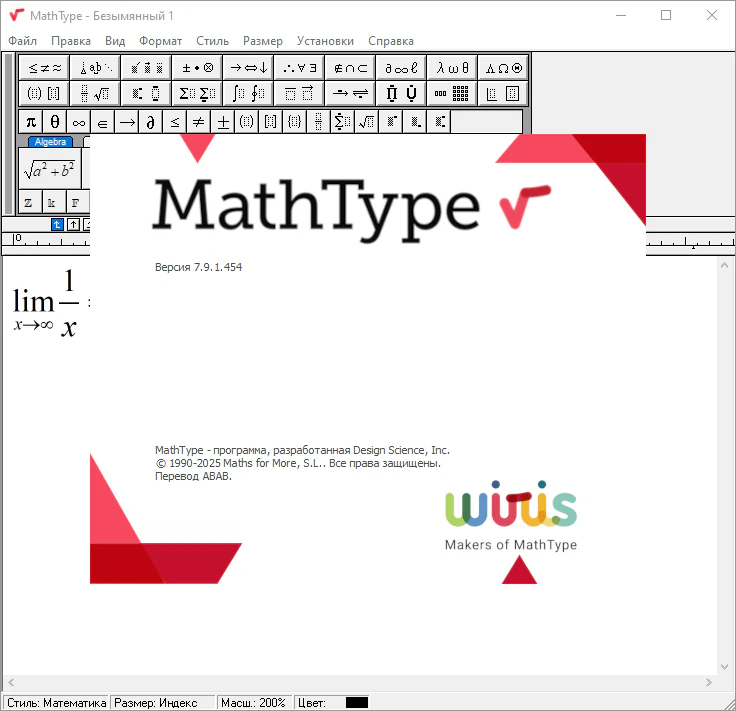Expand the uppercase Greek letters palette (Λ Ω Θ)
The height and width of the screenshot is (711, 736).
coord(504,68)
